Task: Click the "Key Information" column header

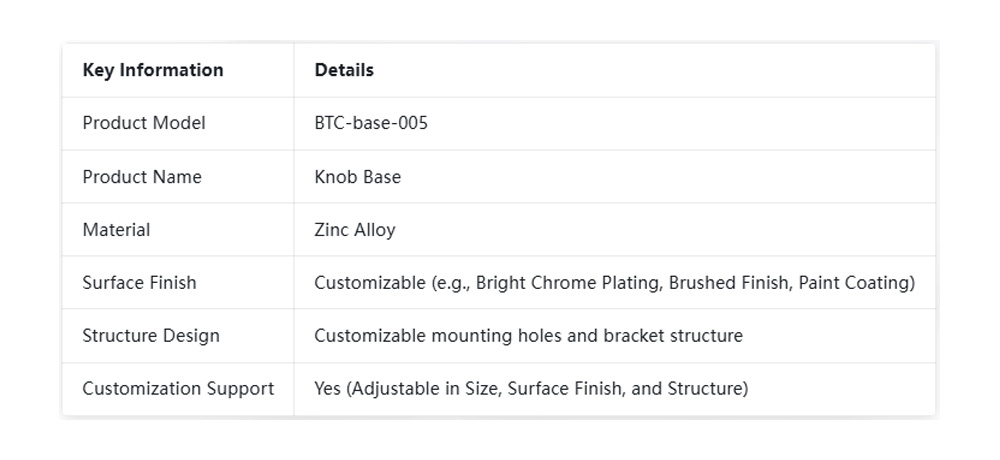Action: tap(153, 70)
